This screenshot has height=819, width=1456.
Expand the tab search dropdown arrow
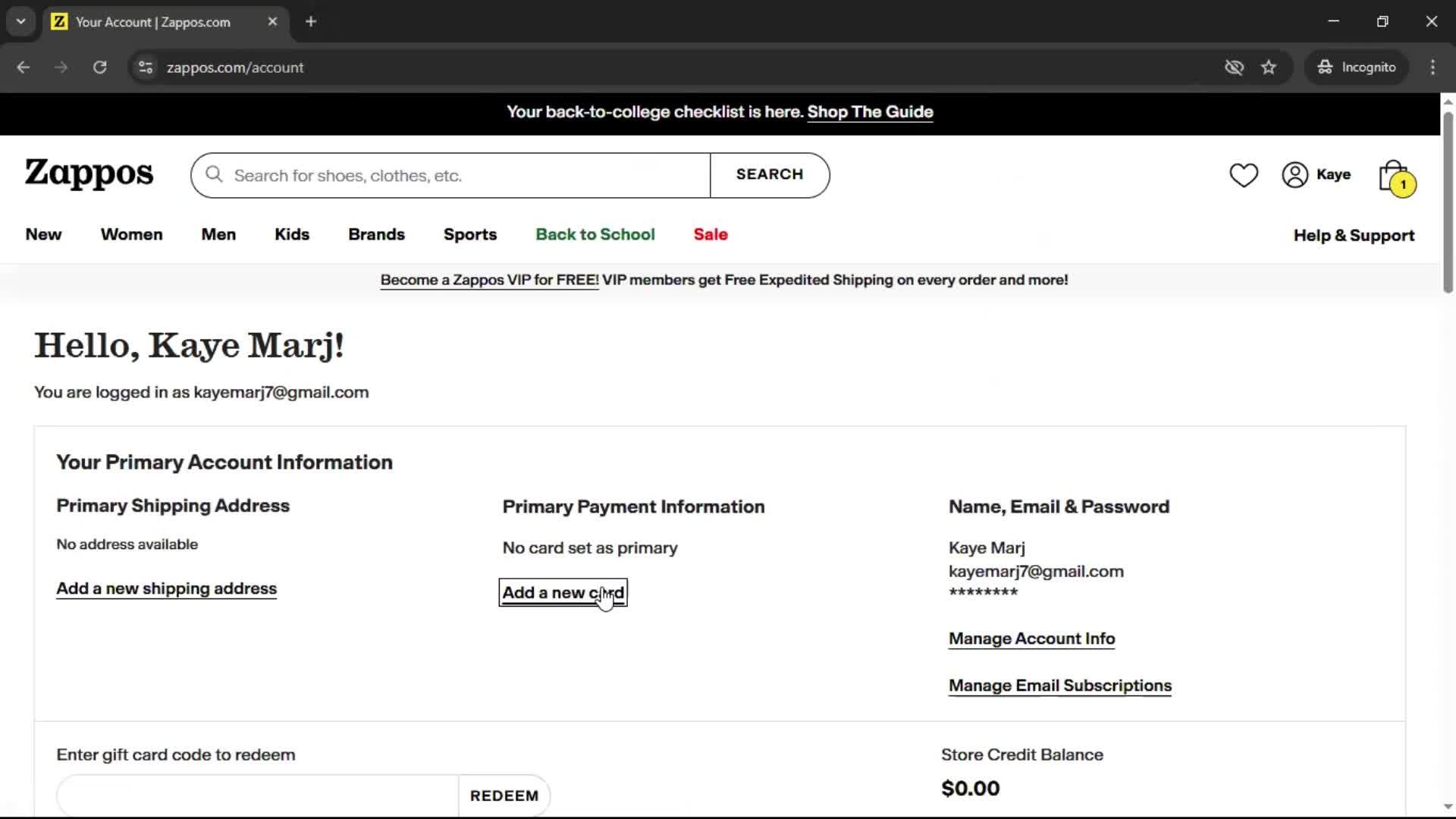coord(21,21)
